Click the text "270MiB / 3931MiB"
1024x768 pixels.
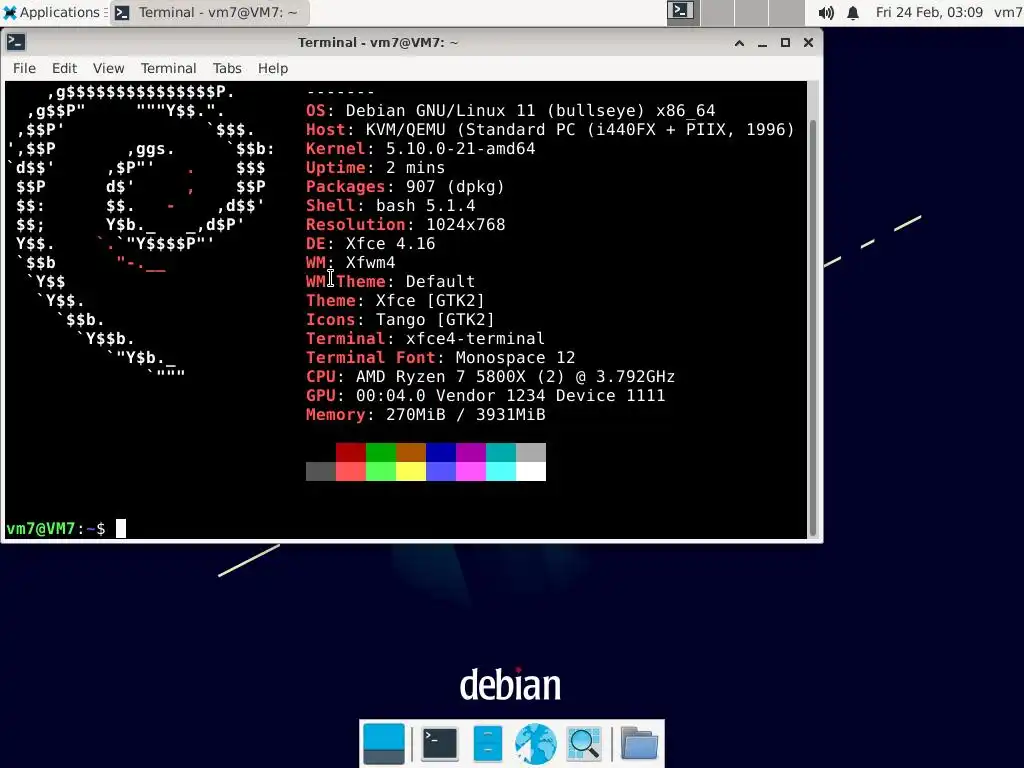(x=466, y=415)
